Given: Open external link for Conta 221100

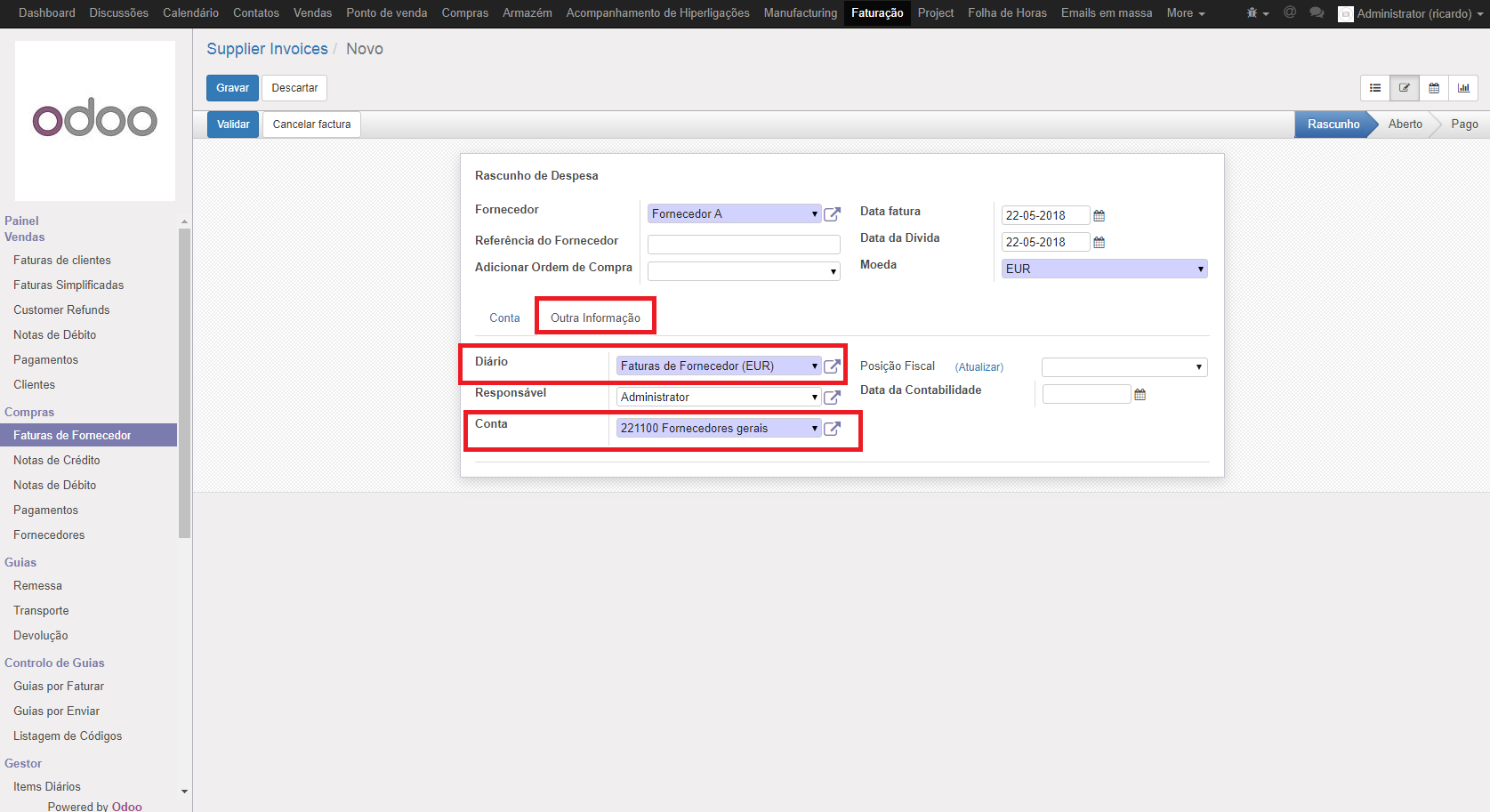Looking at the screenshot, I should (832, 429).
